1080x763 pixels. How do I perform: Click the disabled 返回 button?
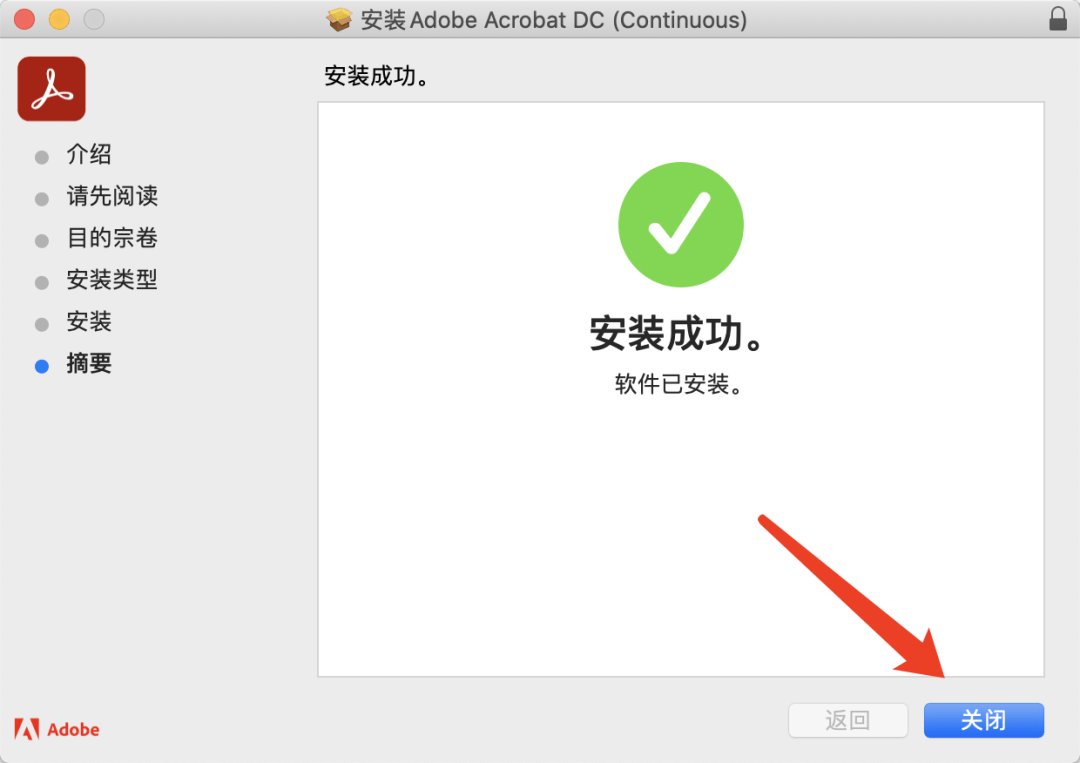[x=848, y=720]
